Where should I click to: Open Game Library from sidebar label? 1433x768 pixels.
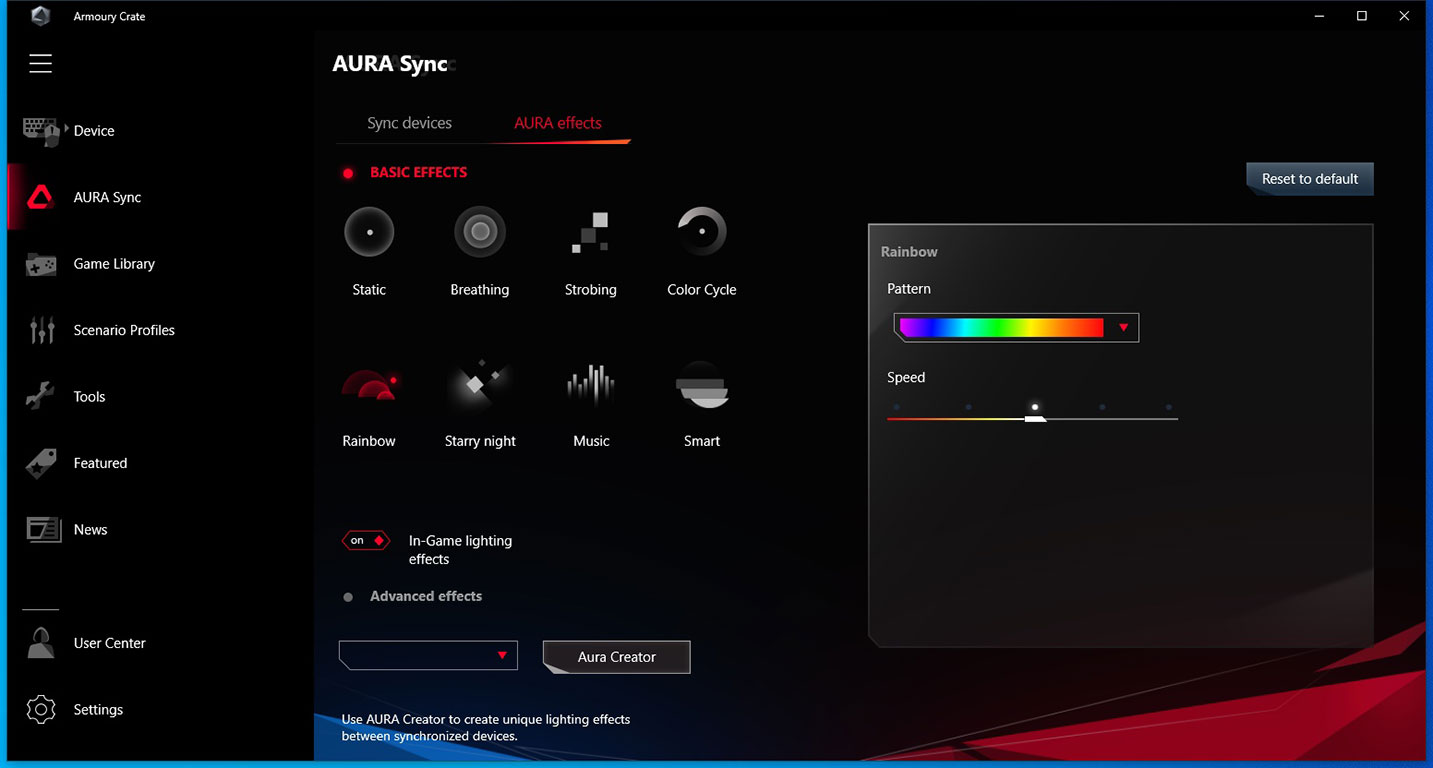[x=114, y=264]
